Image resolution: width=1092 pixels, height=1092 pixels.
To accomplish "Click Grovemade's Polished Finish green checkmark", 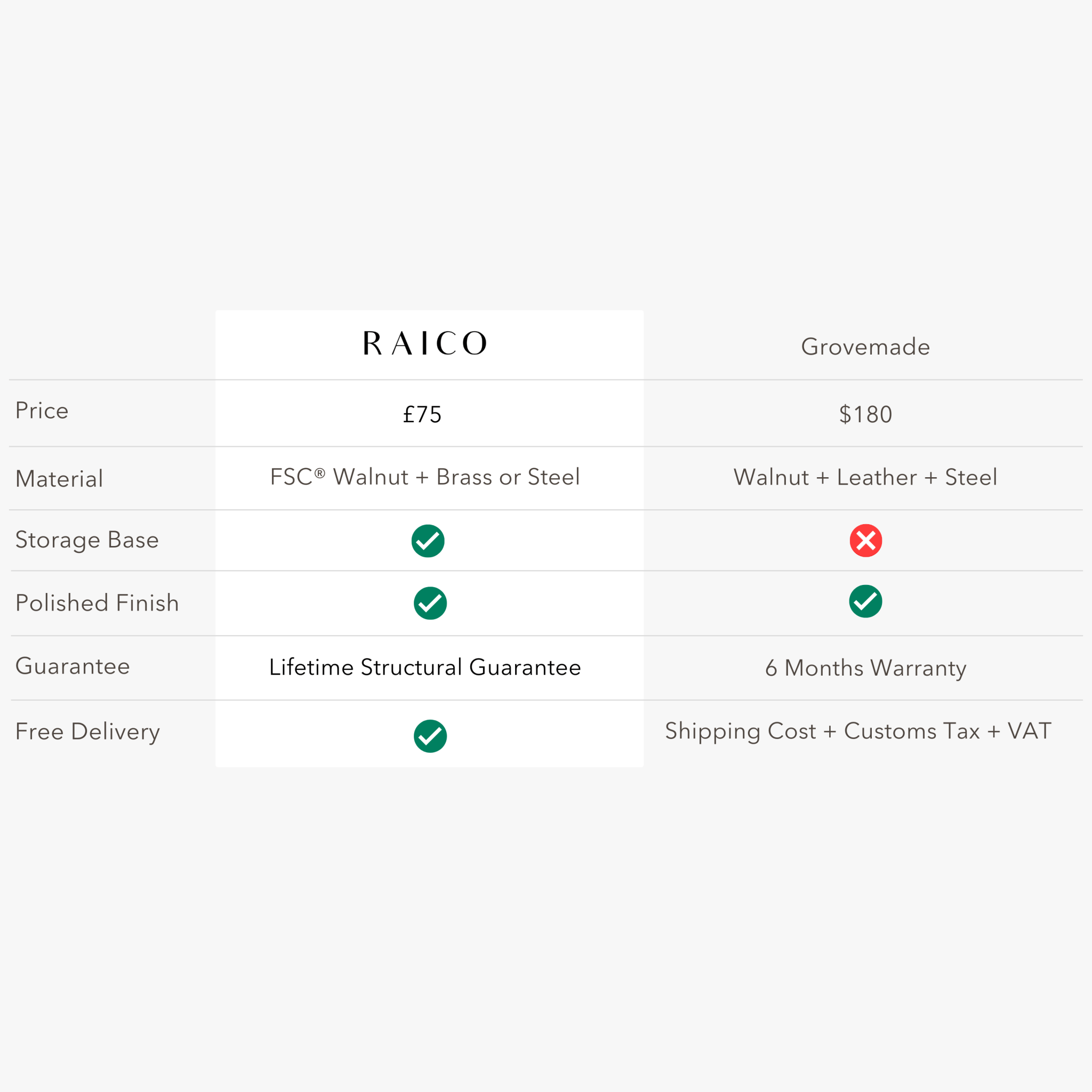I will tap(865, 601).
